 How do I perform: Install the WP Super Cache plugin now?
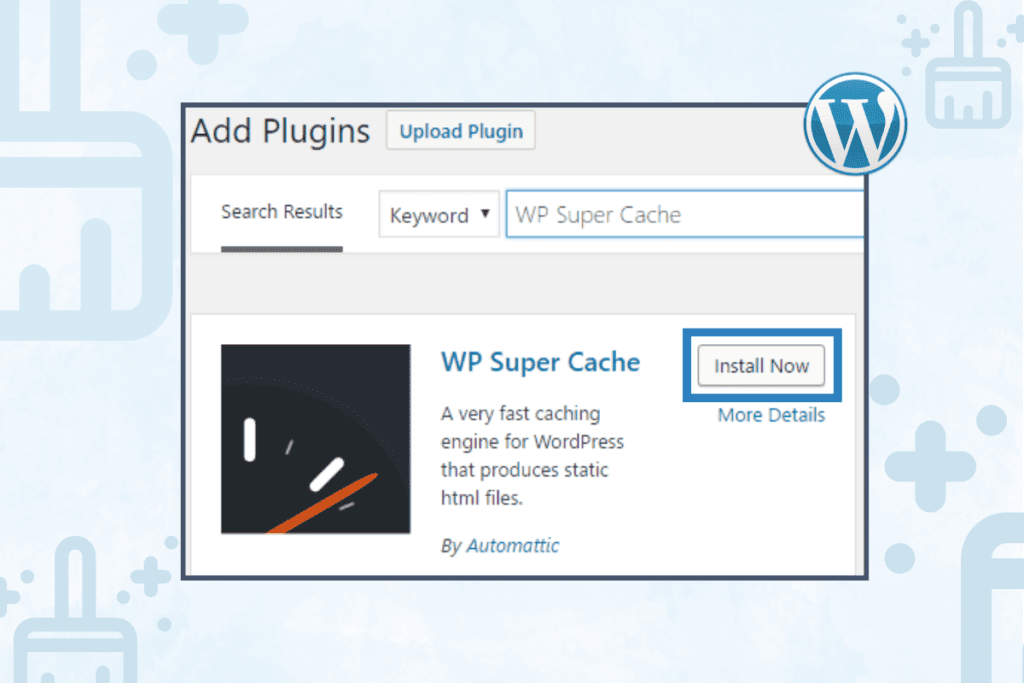pos(761,366)
